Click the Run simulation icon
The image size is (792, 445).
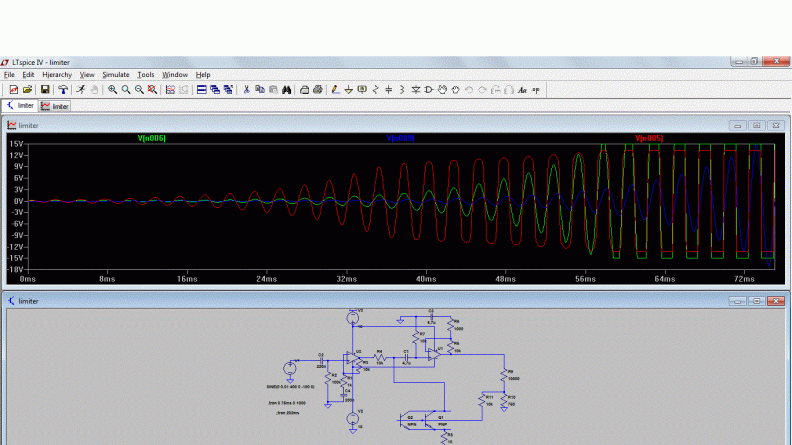click(80, 89)
